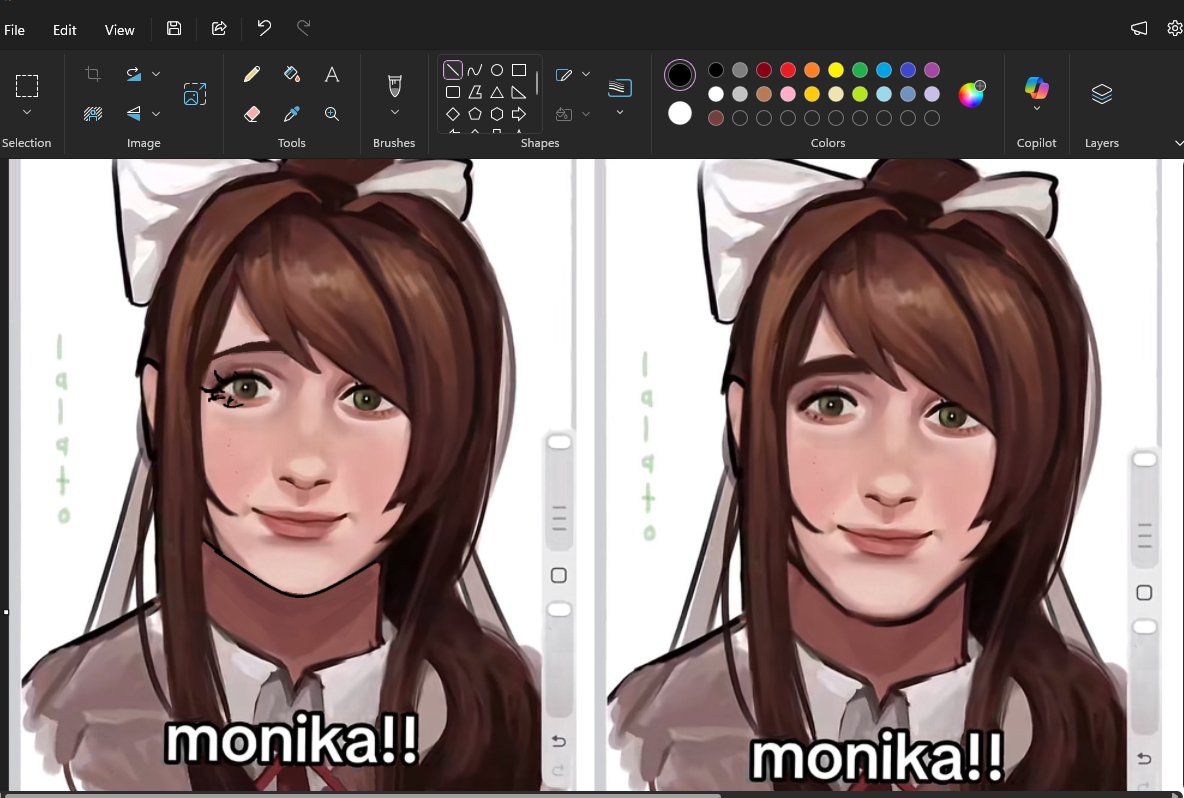Image resolution: width=1184 pixels, height=798 pixels.
Task: Click the Remove background icon
Action: pos(93,114)
